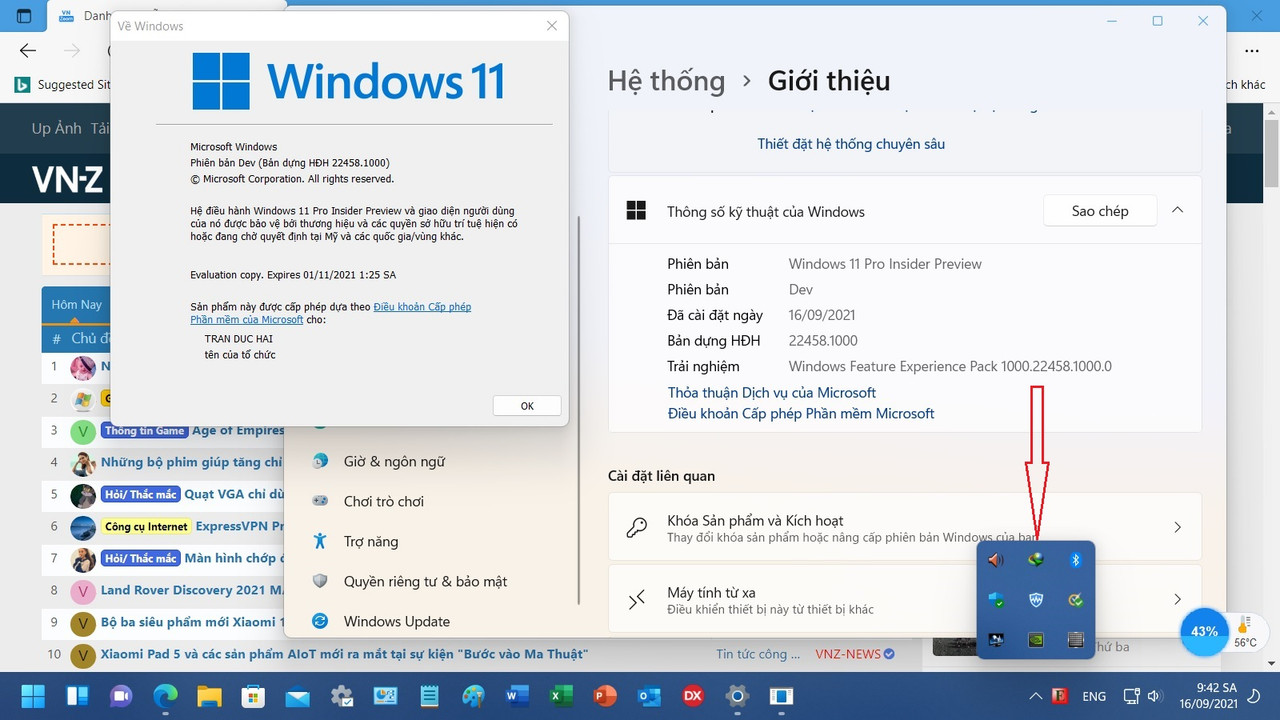Open ENG language switcher in taskbar
The width and height of the screenshot is (1280, 720).
coord(1094,696)
